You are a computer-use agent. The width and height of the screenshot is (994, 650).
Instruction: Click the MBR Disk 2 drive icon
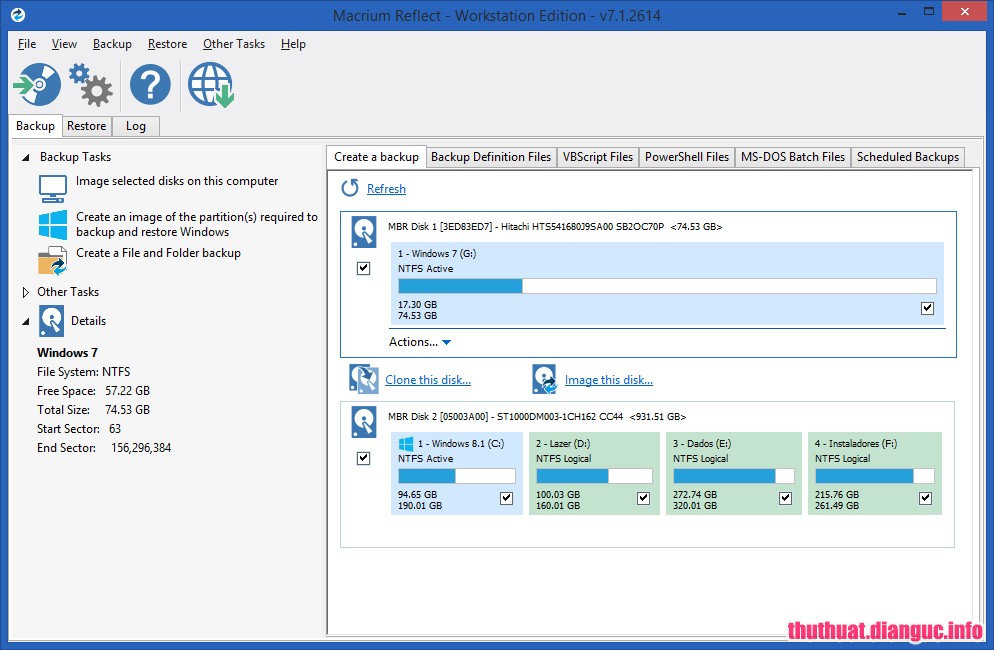coord(364,422)
